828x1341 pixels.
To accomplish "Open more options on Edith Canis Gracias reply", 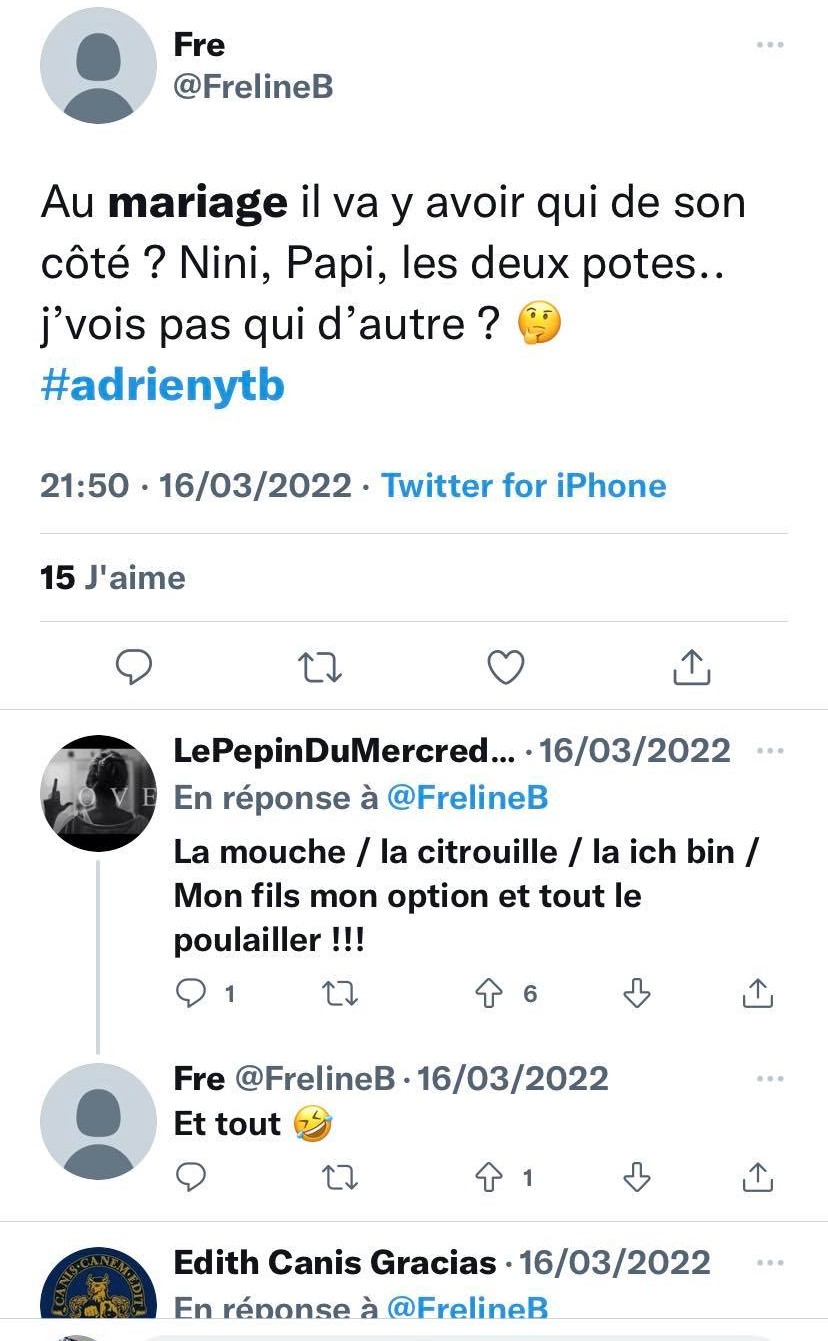I will (769, 1262).
